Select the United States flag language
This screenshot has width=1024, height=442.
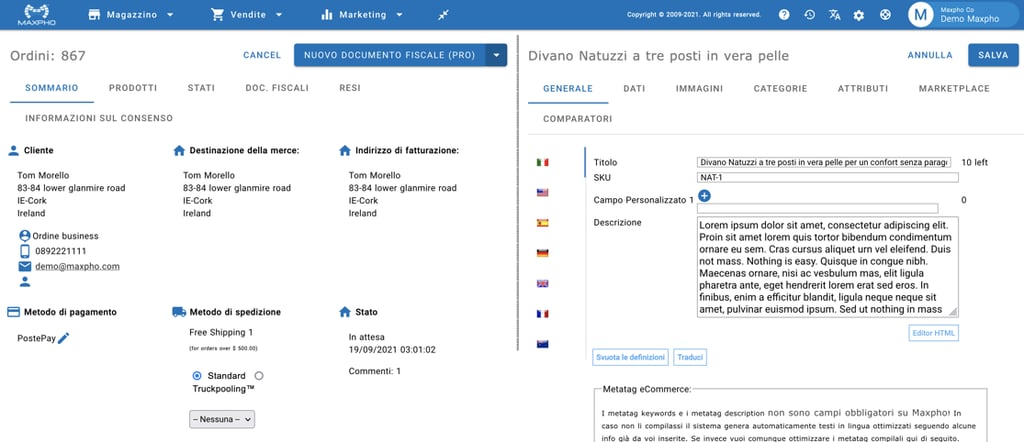point(542,193)
